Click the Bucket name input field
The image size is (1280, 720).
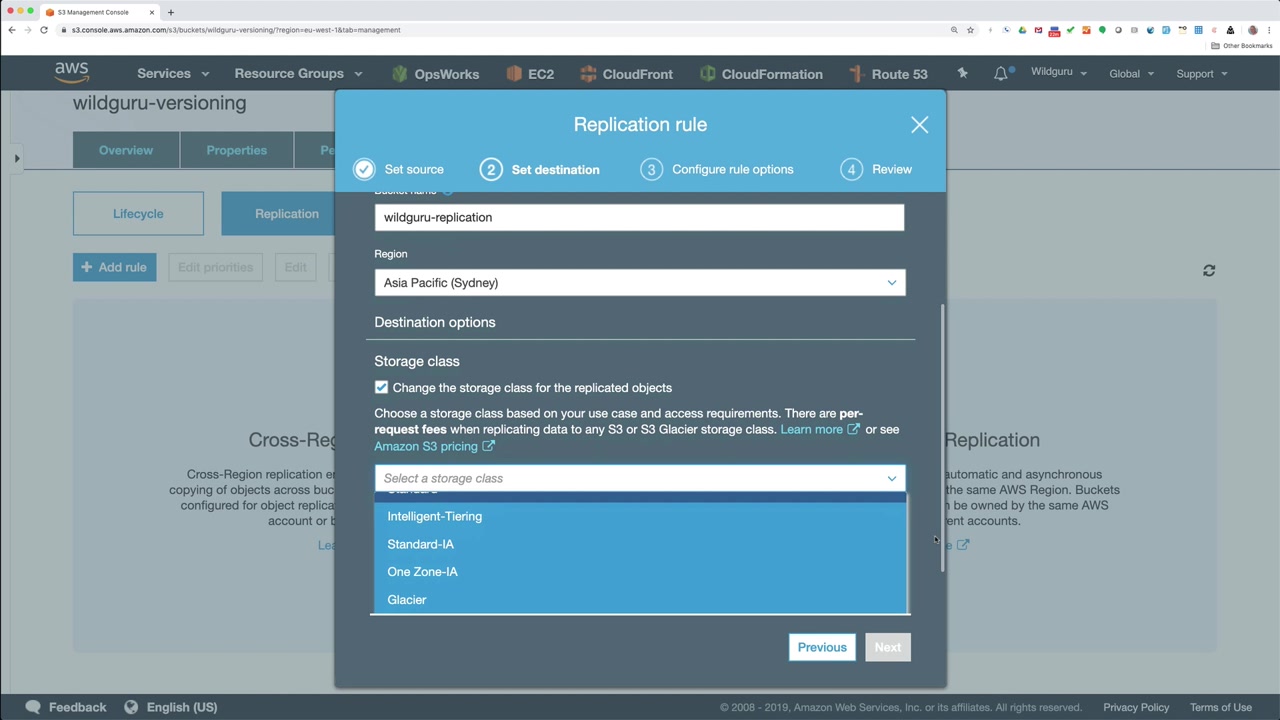pos(640,217)
